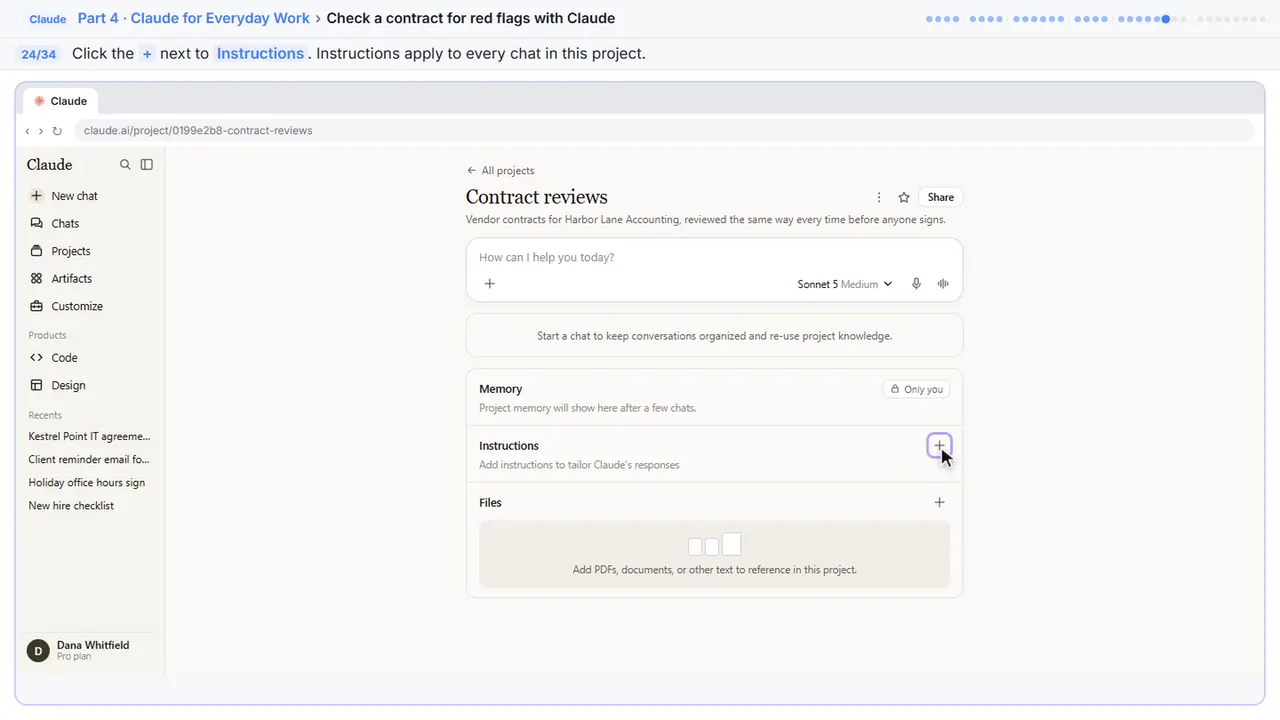Click the browser address bar
The width and height of the screenshot is (1280, 720).
point(664,131)
